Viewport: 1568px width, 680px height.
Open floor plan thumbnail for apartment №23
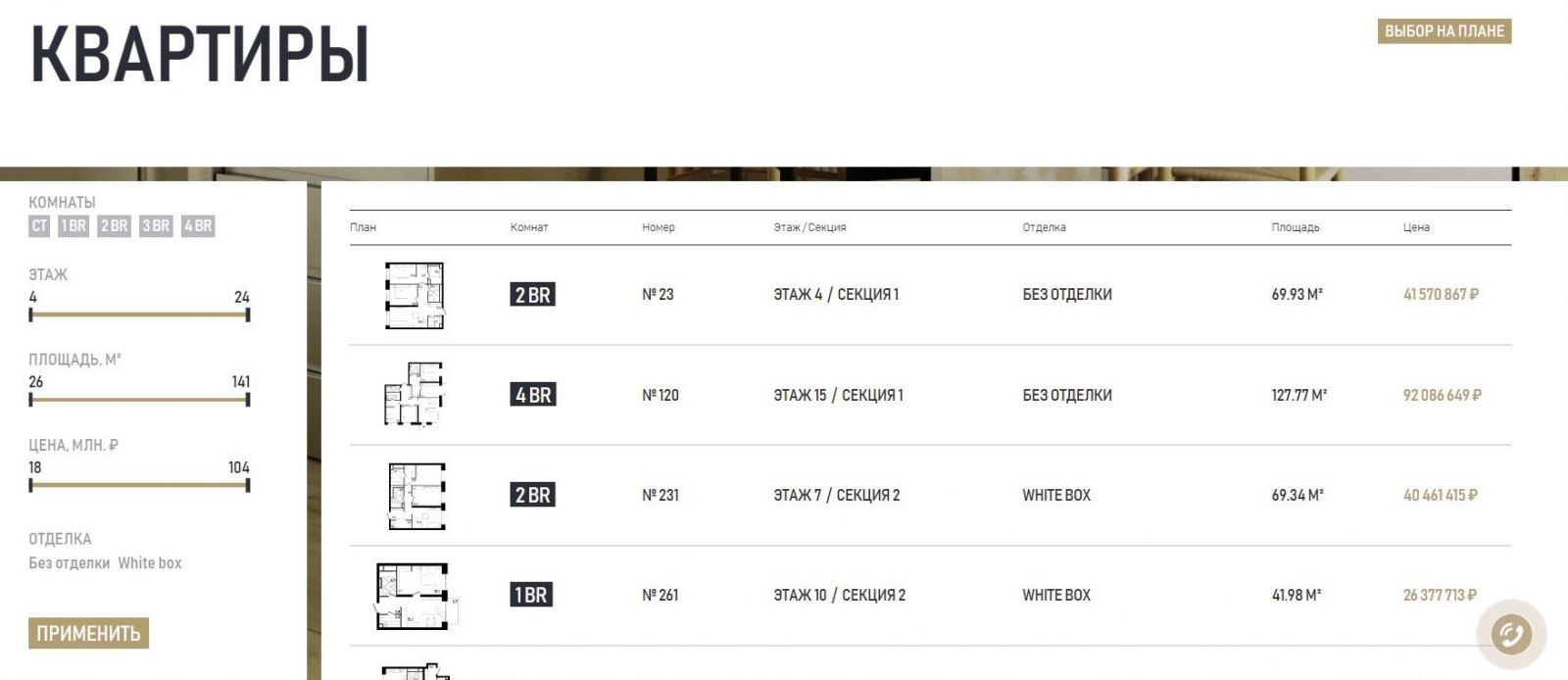pos(415,295)
